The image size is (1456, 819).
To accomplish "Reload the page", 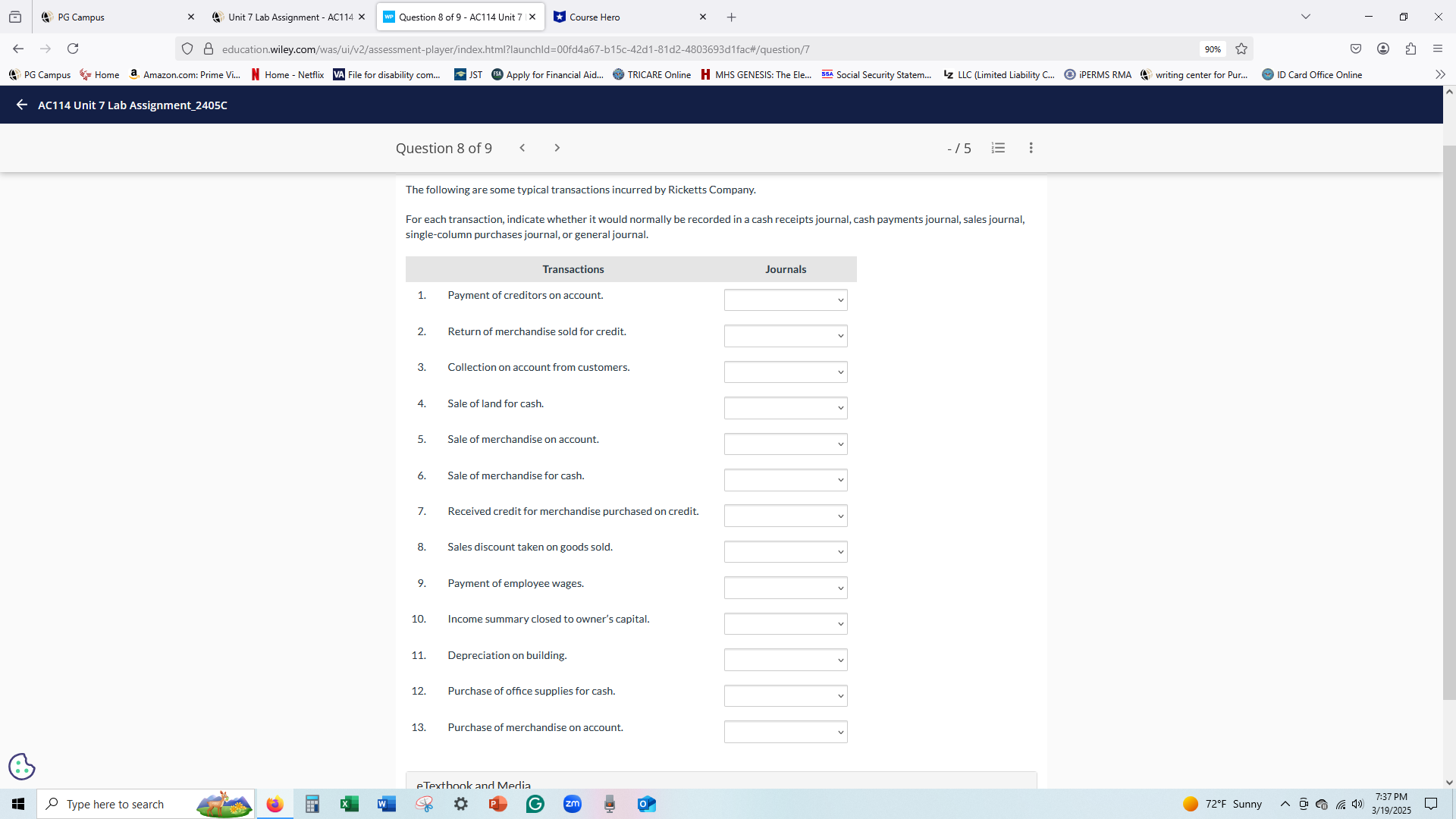I will (x=73, y=49).
